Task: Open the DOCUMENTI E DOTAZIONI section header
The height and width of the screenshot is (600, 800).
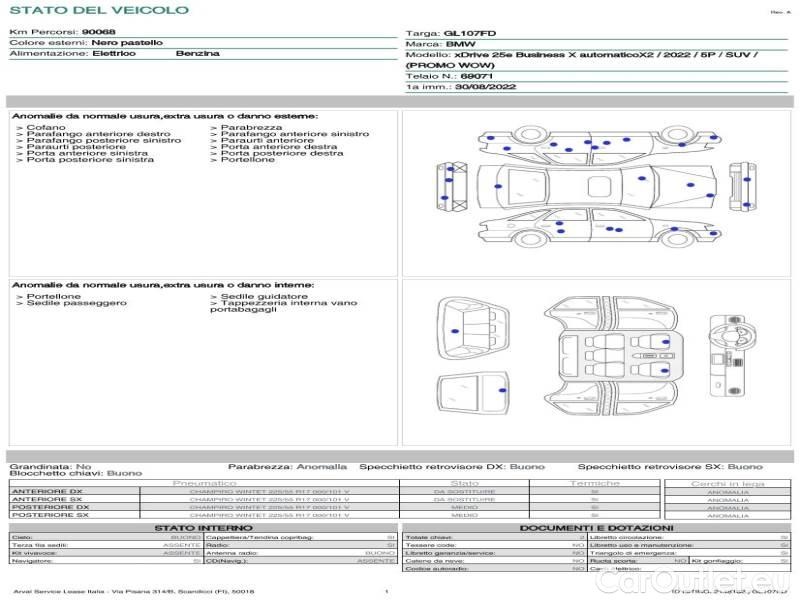Action: pyautogui.click(x=596, y=527)
